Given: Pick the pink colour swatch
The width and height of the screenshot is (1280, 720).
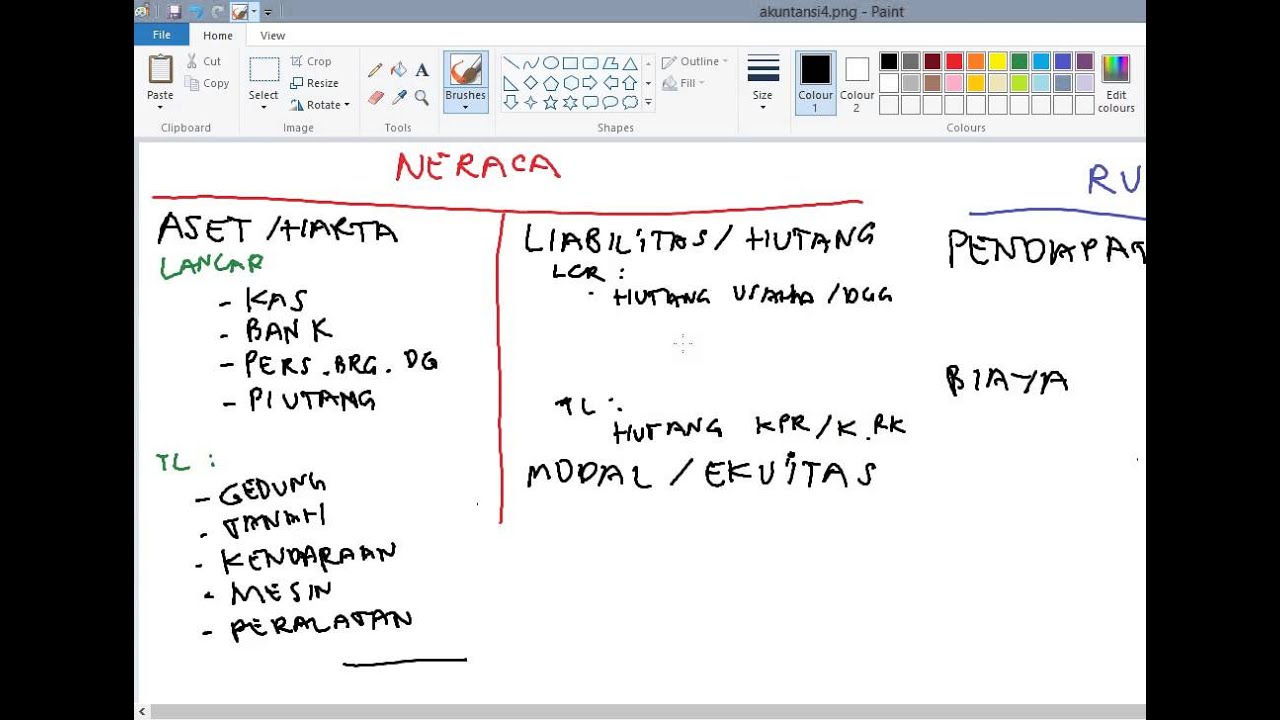Looking at the screenshot, I should click(954, 83).
